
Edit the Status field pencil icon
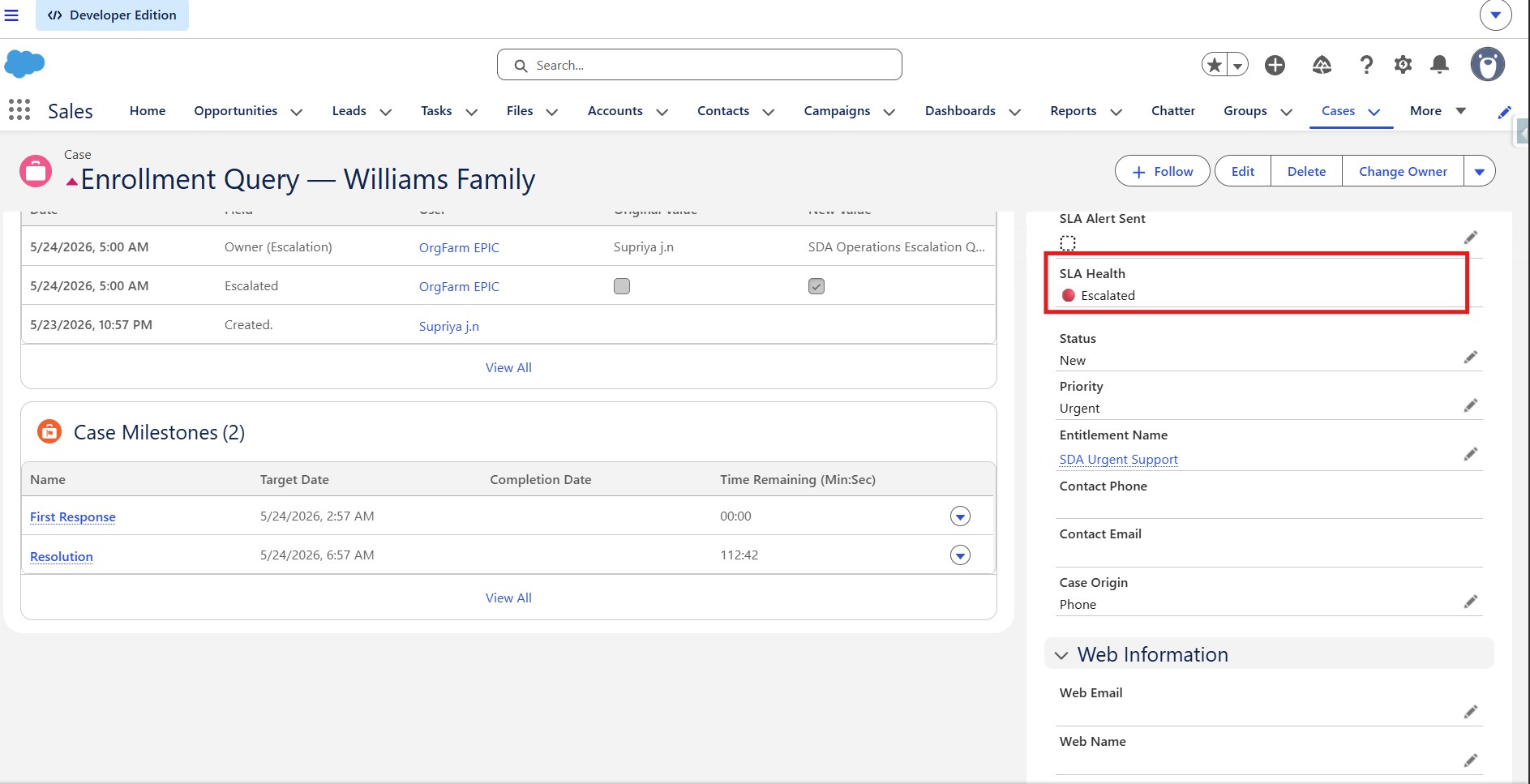pos(1471,358)
